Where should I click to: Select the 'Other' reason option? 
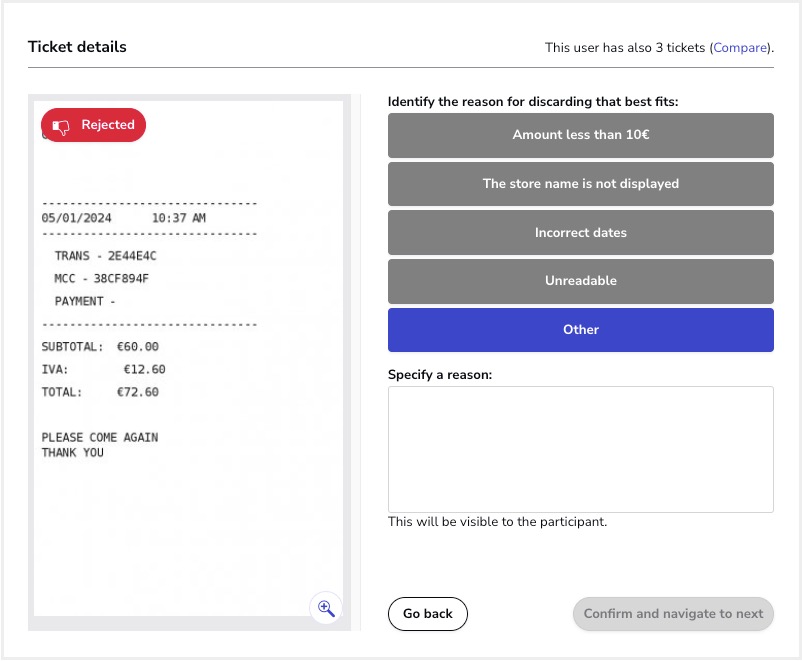click(x=581, y=330)
